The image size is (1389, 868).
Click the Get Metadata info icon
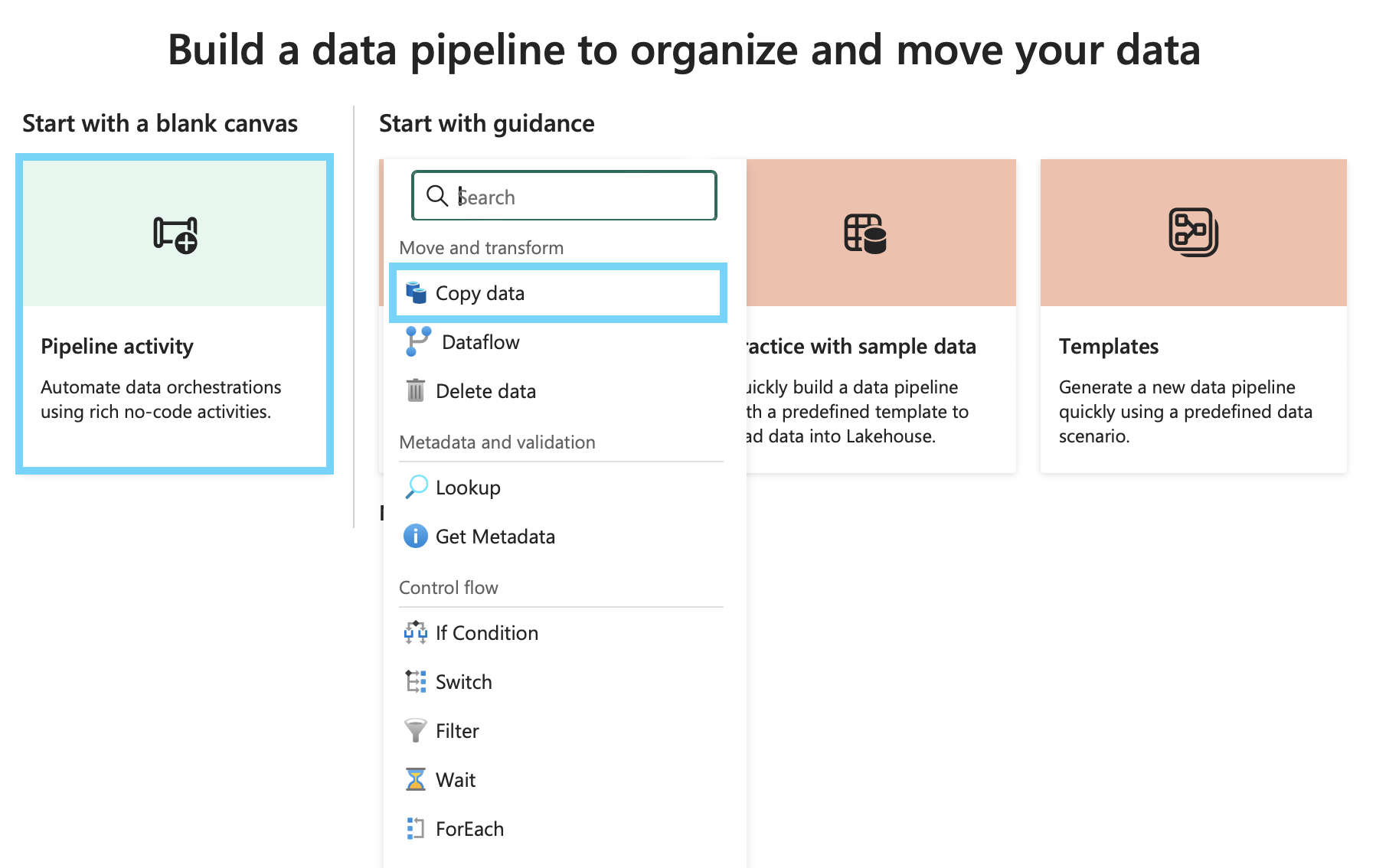416,537
